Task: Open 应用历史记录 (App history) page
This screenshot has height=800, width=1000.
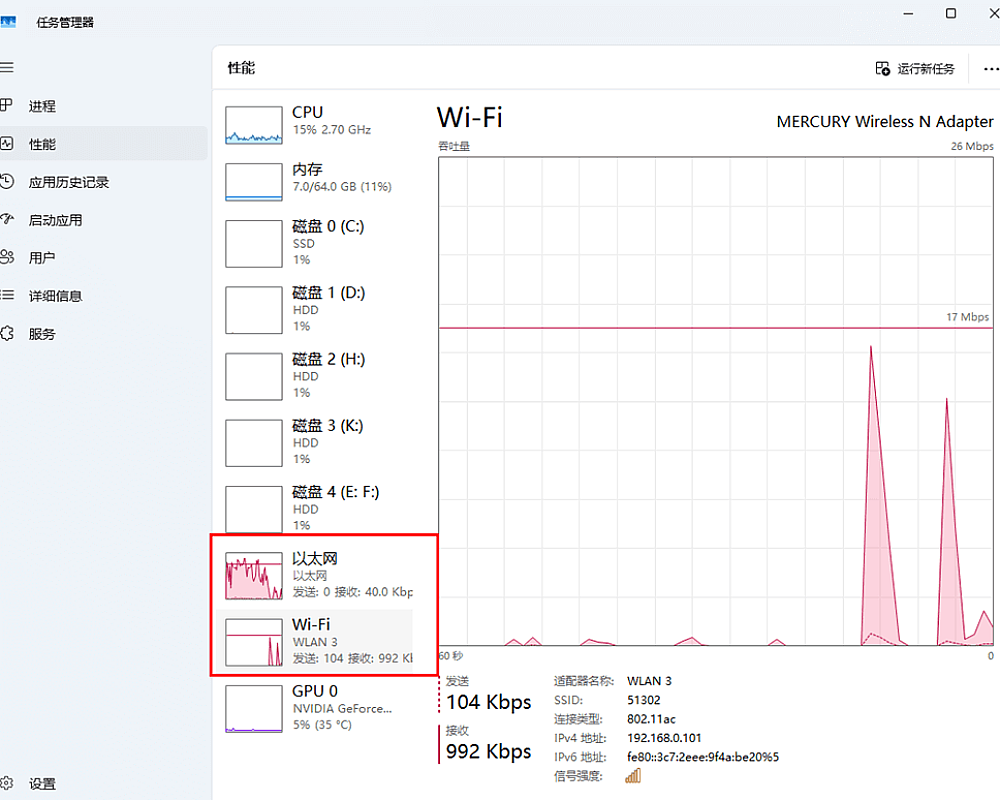Action: point(68,182)
